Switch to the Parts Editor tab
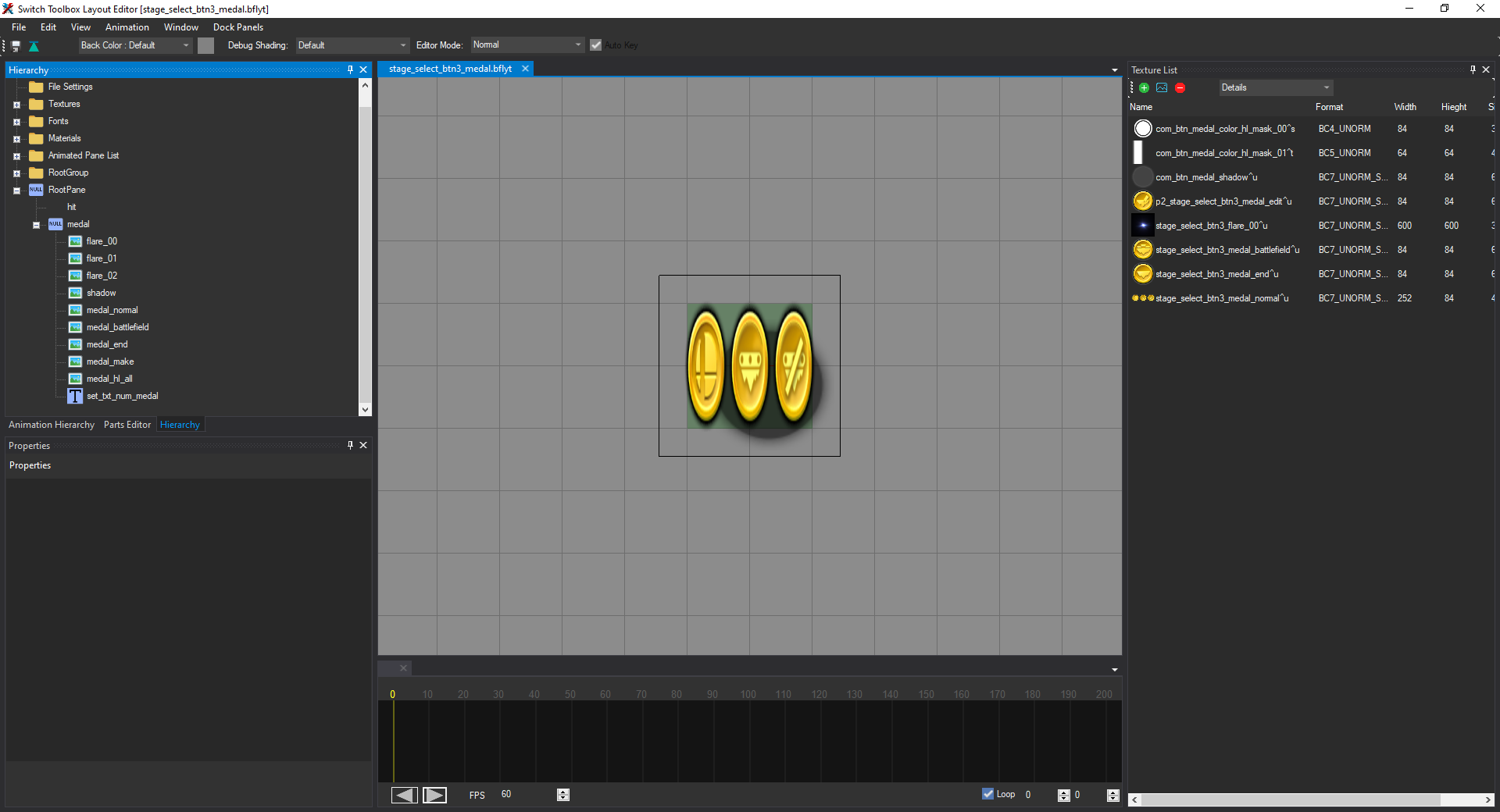The image size is (1500, 812). 127,425
